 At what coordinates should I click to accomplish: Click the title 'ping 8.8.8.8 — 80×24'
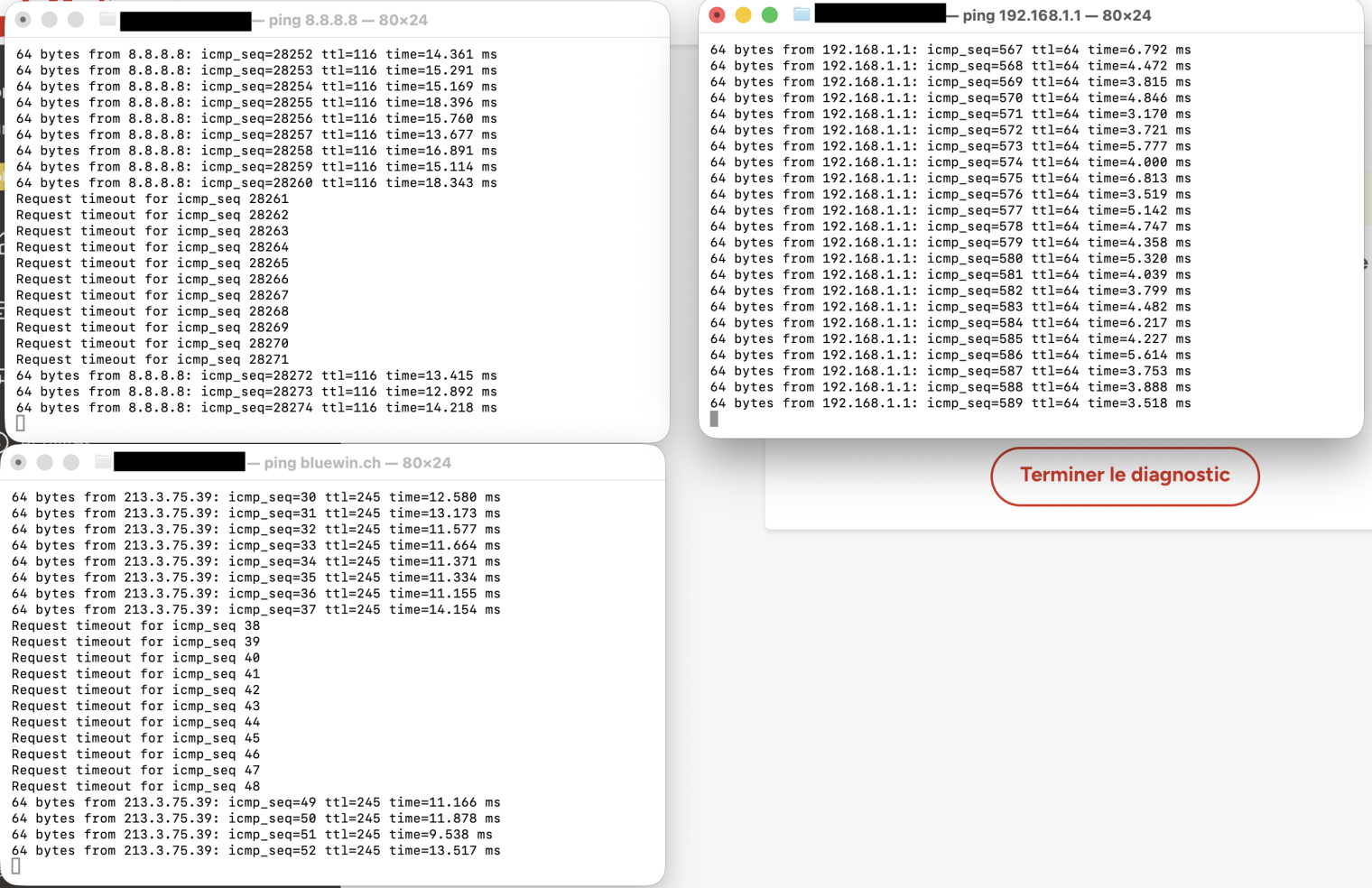point(348,20)
